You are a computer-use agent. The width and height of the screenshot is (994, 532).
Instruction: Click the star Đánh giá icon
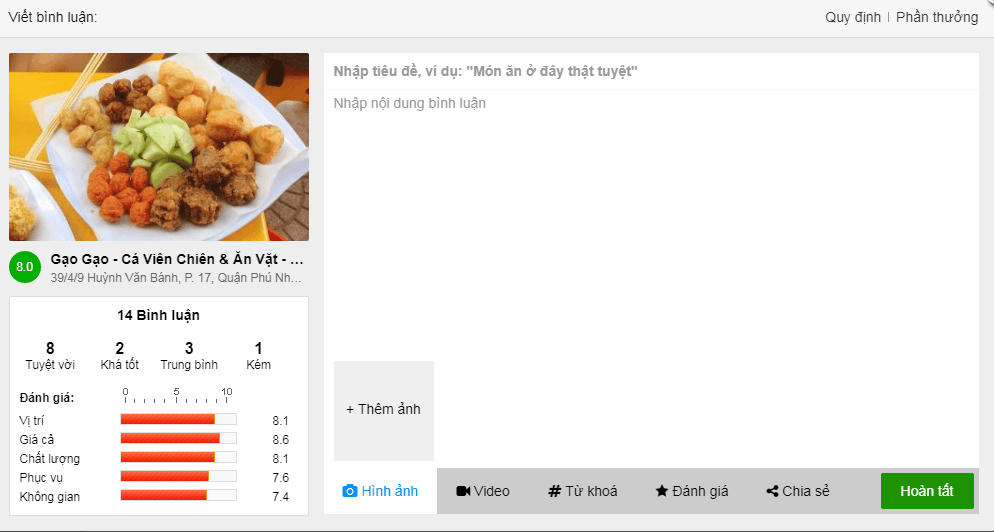[662, 491]
